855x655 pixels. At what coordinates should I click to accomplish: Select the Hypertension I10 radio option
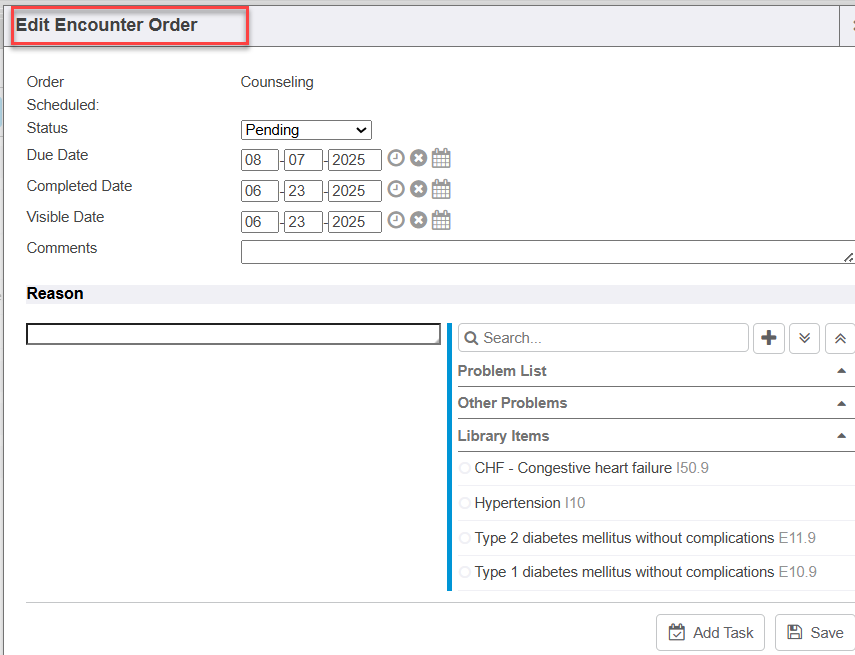coord(465,503)
